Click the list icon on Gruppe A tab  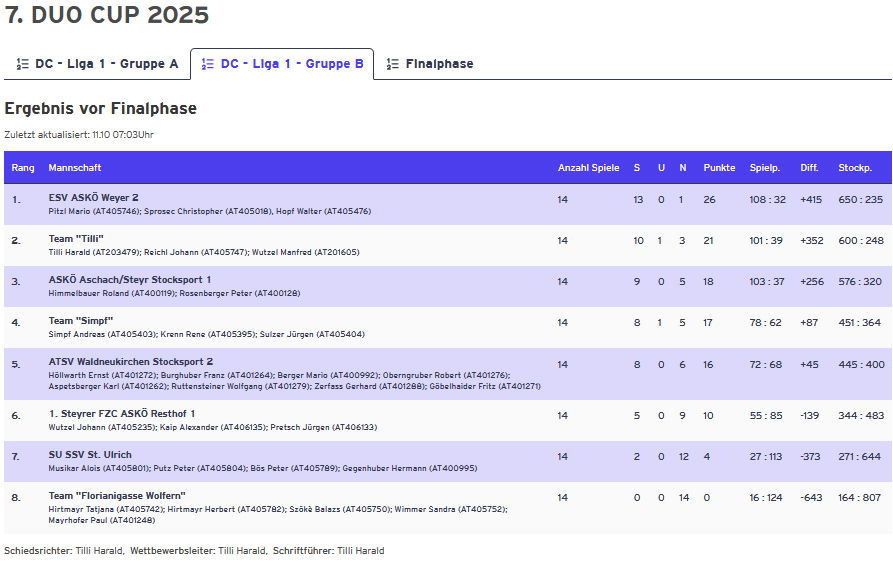coord(22,64)
